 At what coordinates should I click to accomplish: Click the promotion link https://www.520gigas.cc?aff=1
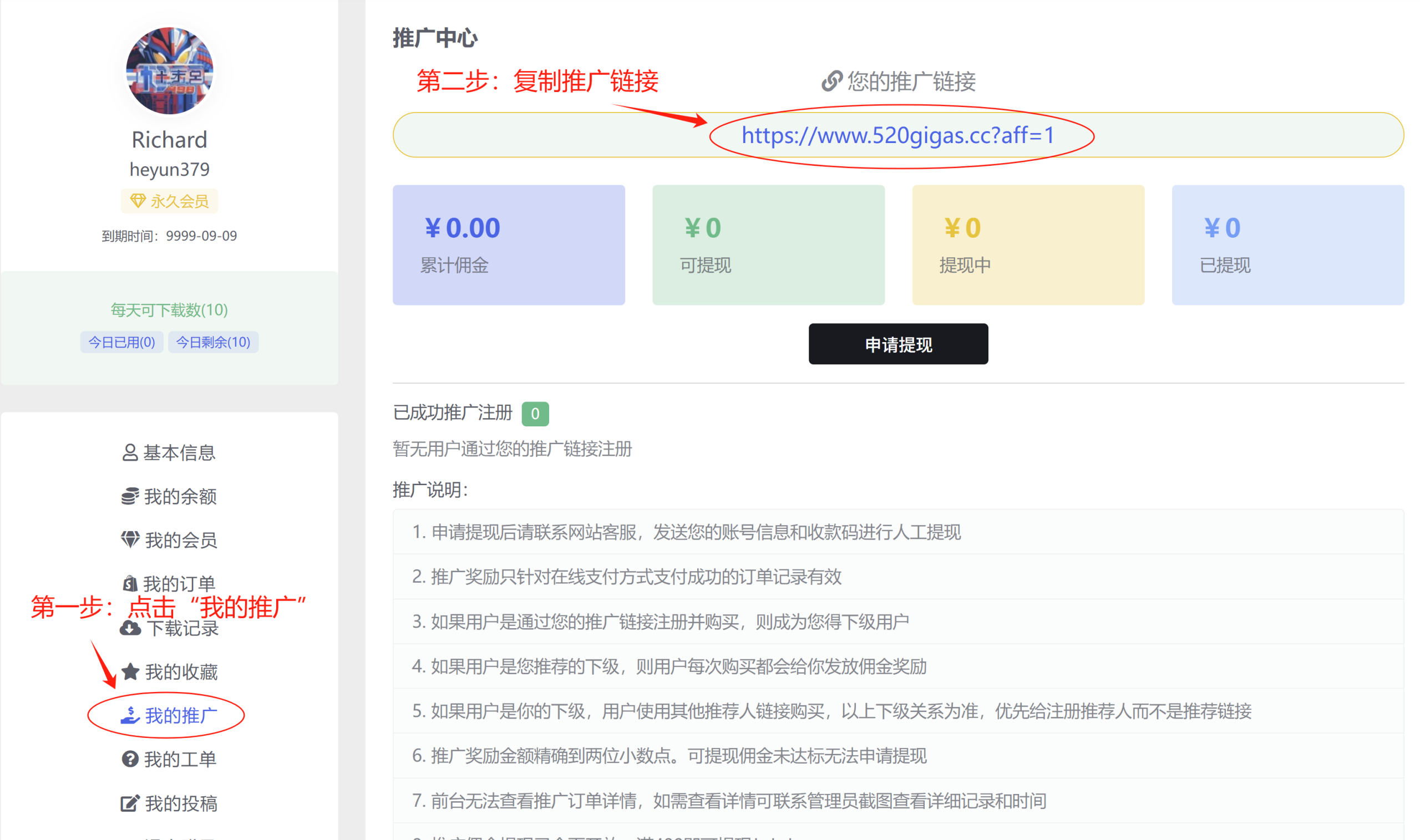coord(897,135)
